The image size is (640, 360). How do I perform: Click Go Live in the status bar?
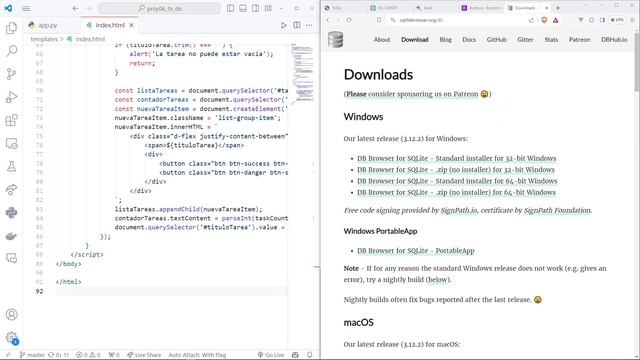tap(271, 355)
